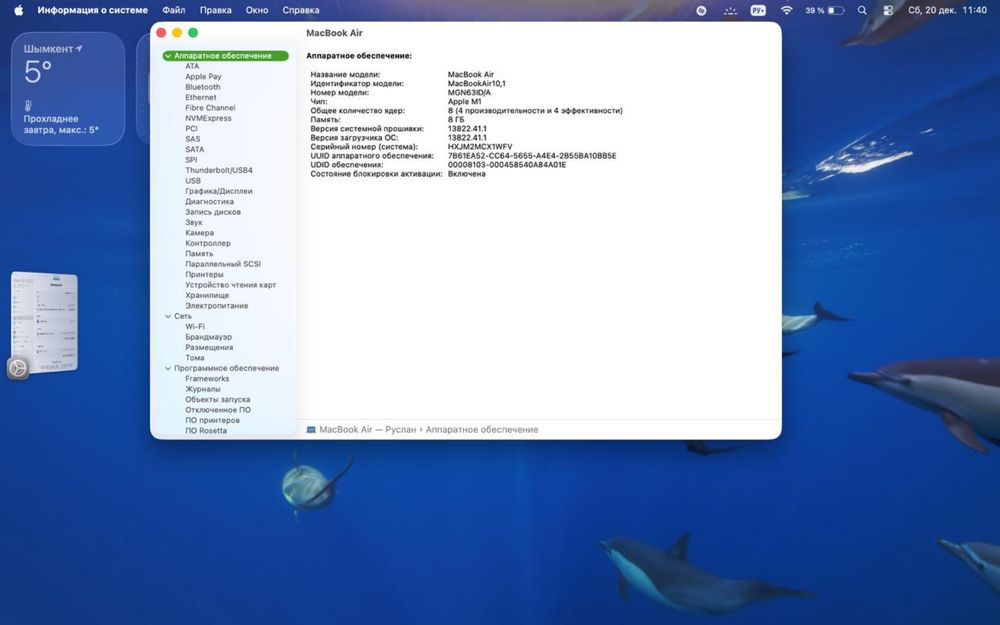The image size is (1000, 625).
Task: Select SAS in the sidebar
Action: [193, 139]
